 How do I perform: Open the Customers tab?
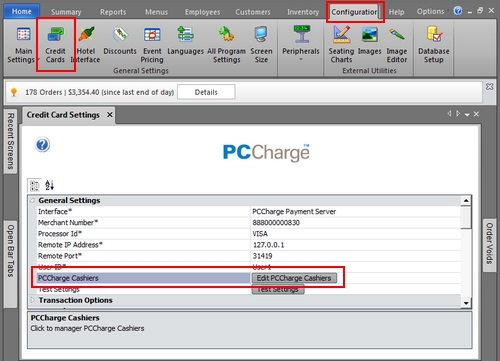click(253, 12)
